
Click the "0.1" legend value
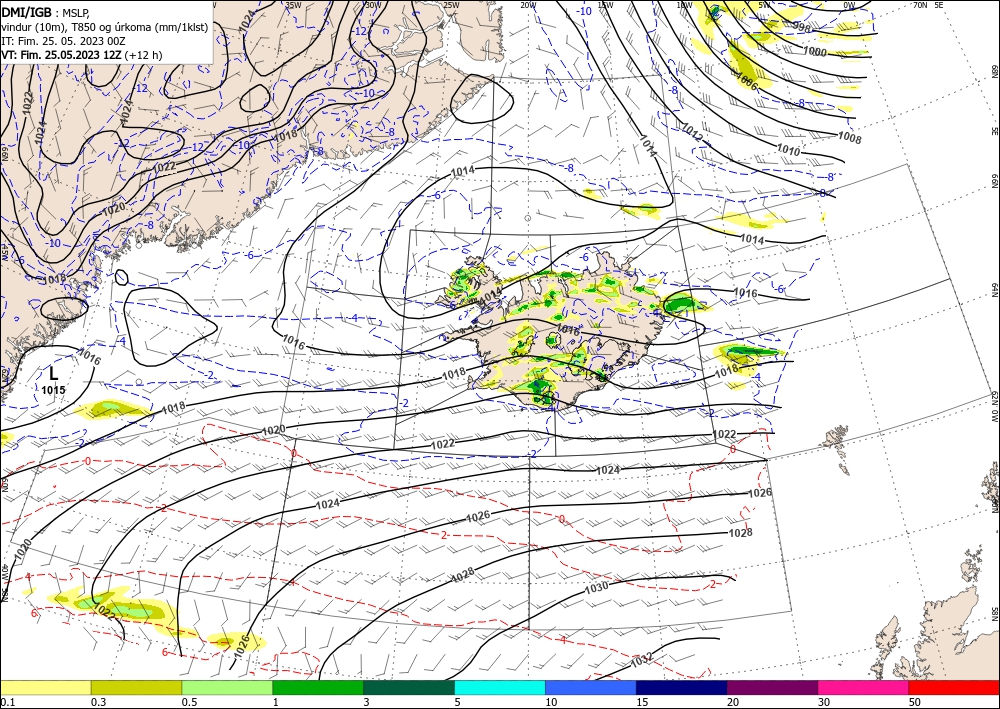6,702
